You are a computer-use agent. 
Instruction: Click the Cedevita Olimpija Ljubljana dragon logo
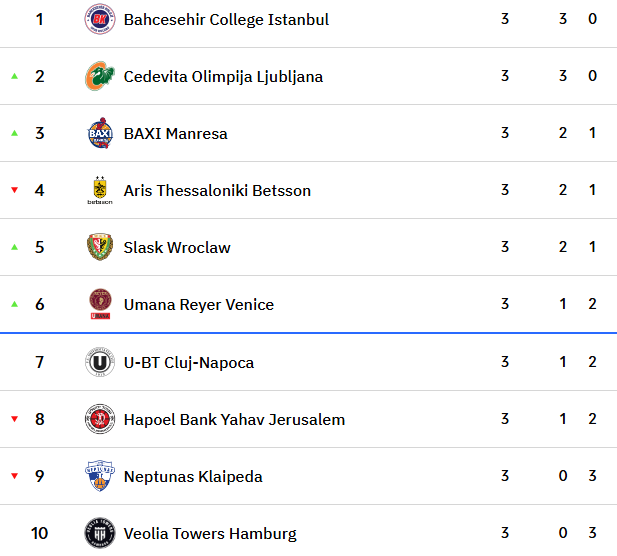point(100,76)
